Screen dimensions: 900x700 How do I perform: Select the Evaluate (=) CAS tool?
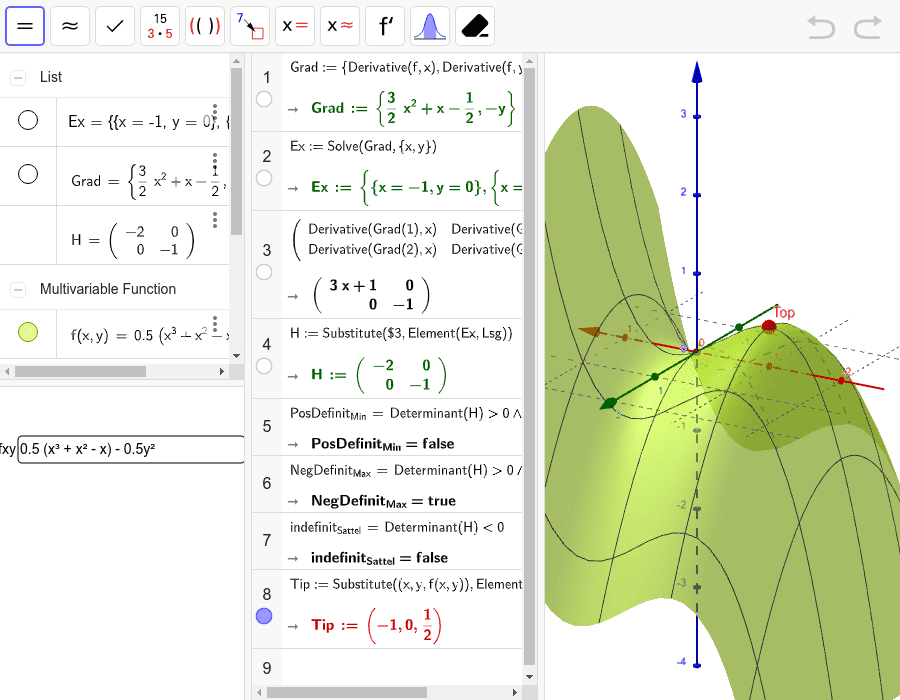25,26
